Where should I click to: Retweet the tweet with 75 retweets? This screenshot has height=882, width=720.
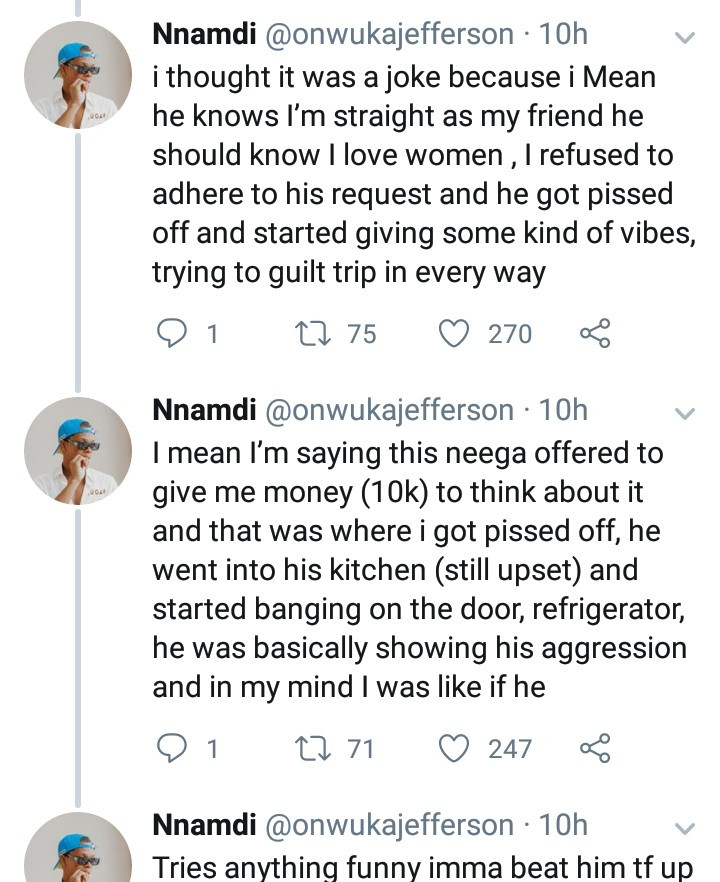tap(313, 334)
